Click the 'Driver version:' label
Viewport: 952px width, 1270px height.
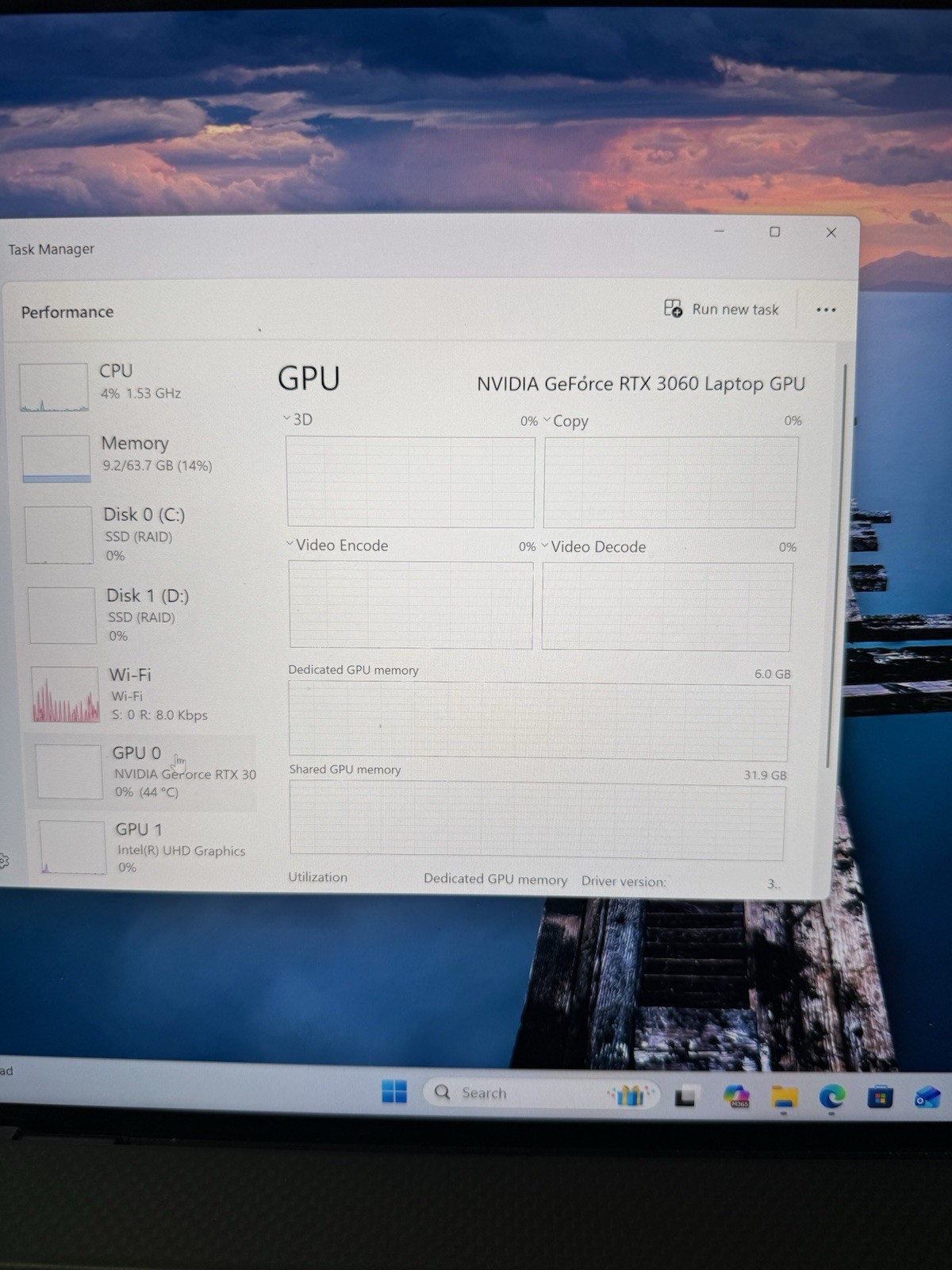tap(624, 881)
